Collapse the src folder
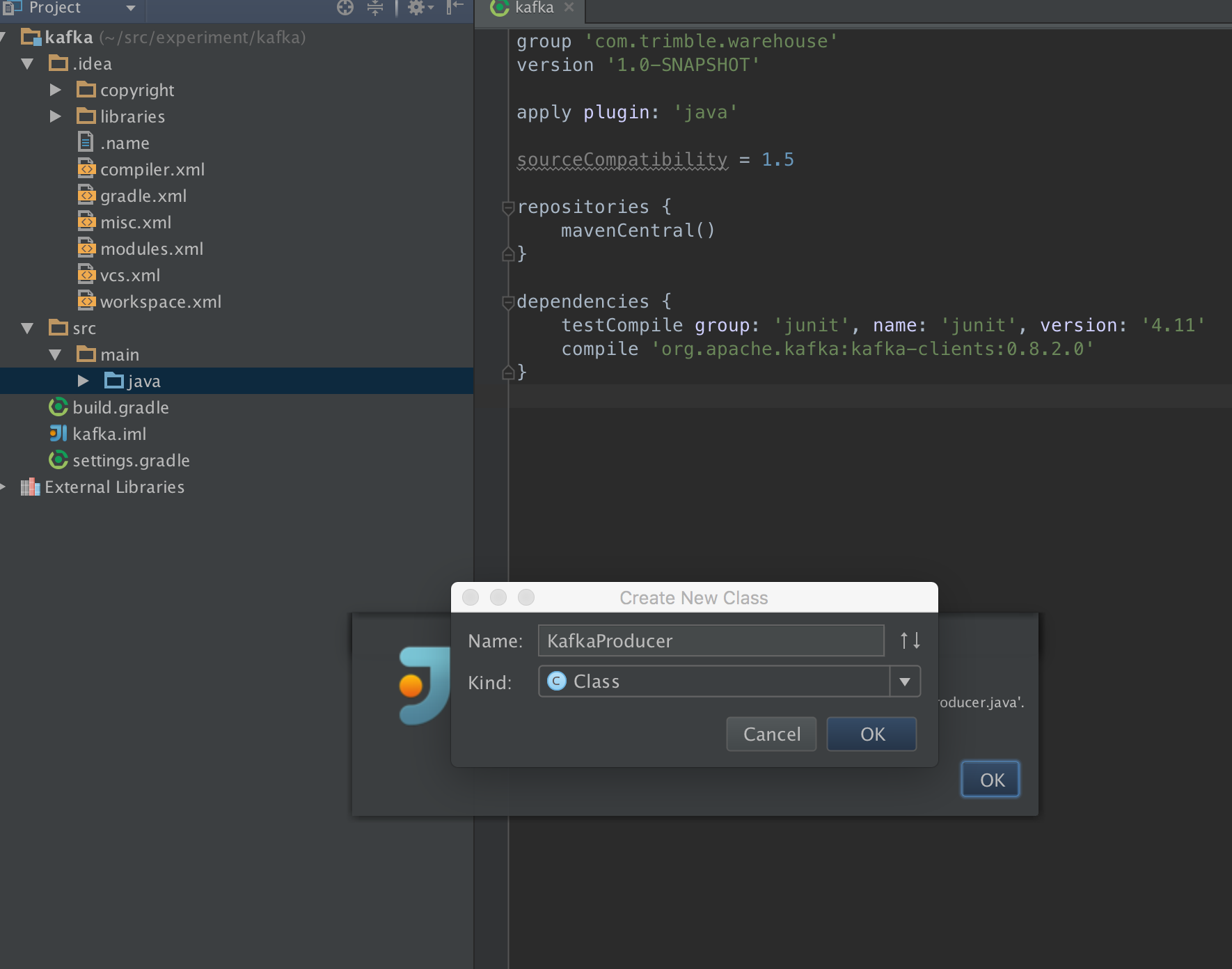The image size is (1232, 969). point(28,329)
